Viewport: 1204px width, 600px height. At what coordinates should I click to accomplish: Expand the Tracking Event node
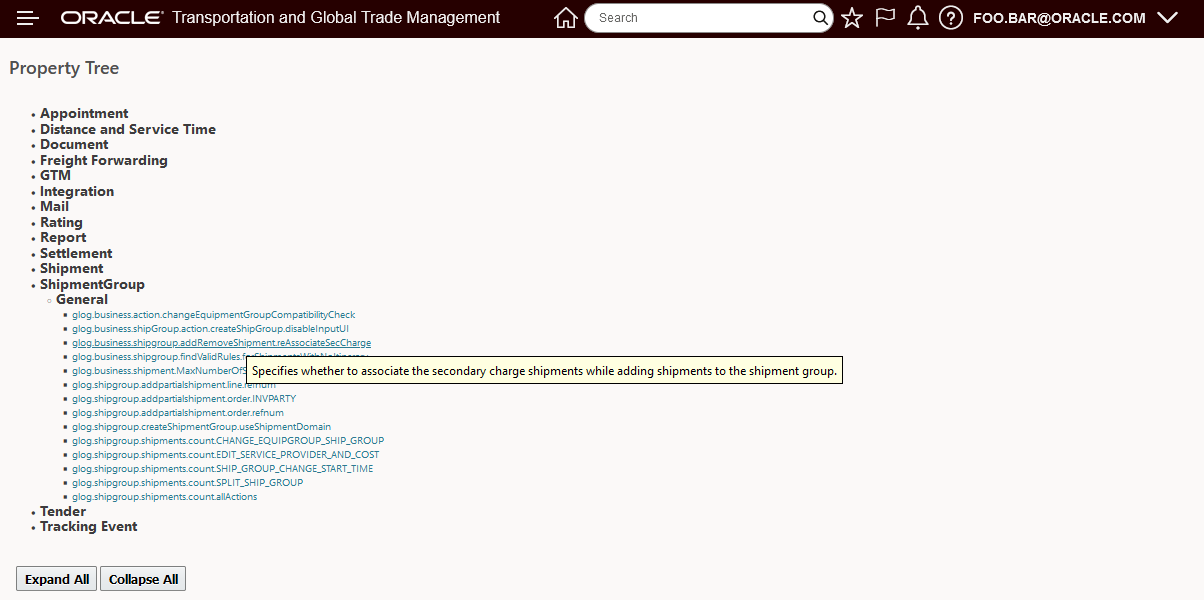89,526
